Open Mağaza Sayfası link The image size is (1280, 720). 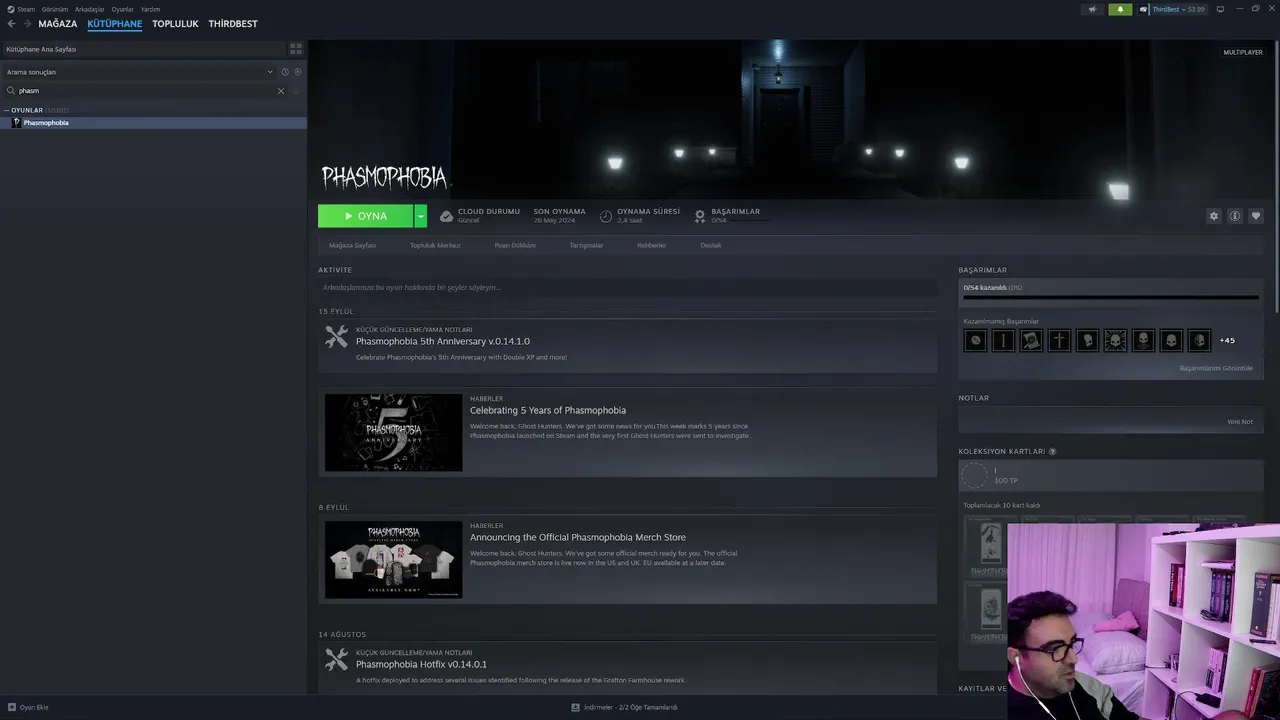pyautogui.click(x=353, y=245)
